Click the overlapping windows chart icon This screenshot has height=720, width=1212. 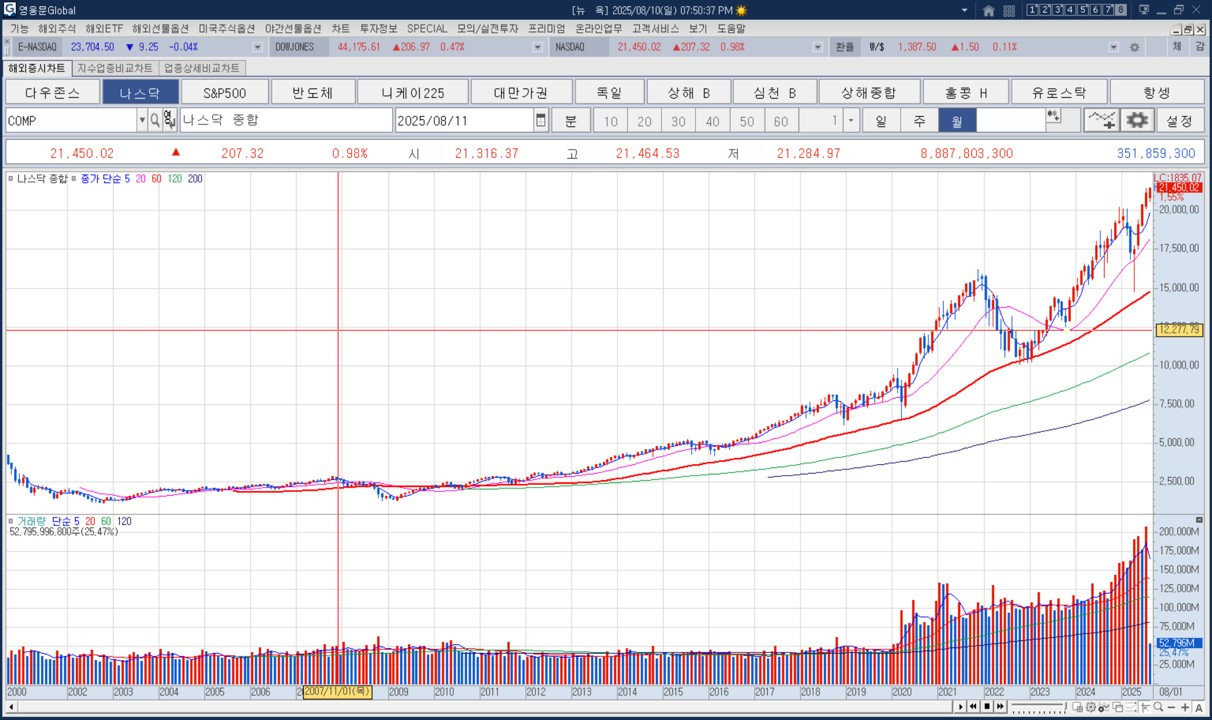coord(1117,706)
